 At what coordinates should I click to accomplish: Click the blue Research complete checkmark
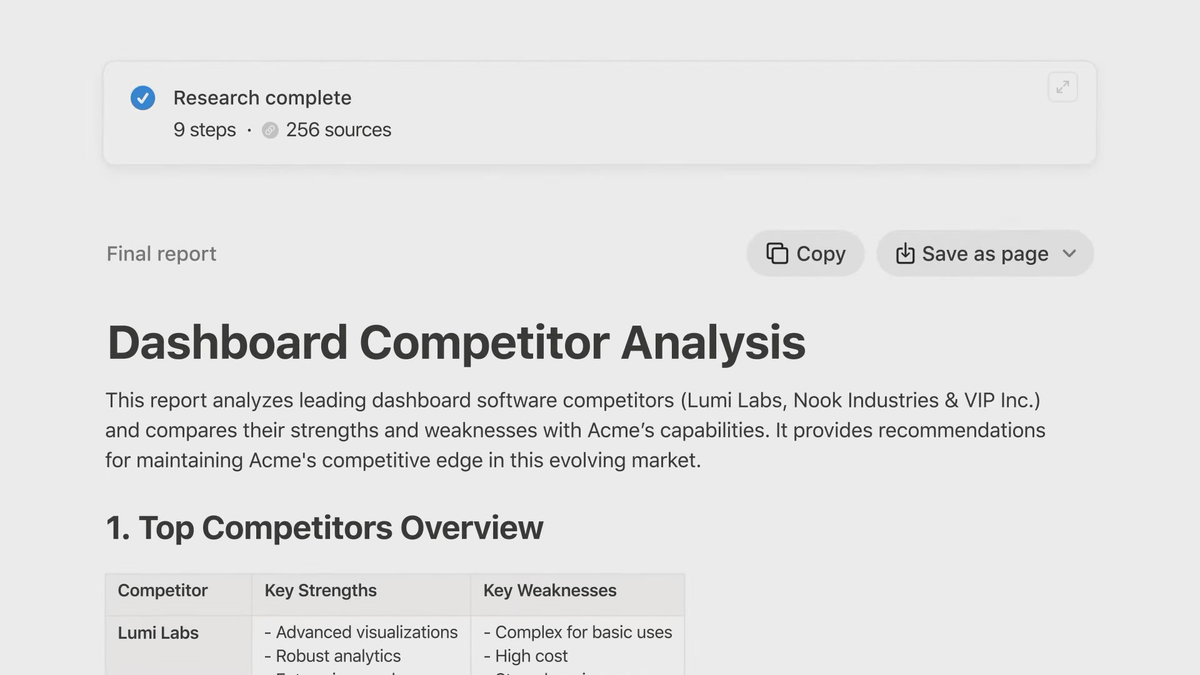pyautogui.click(x=143, y=98)
